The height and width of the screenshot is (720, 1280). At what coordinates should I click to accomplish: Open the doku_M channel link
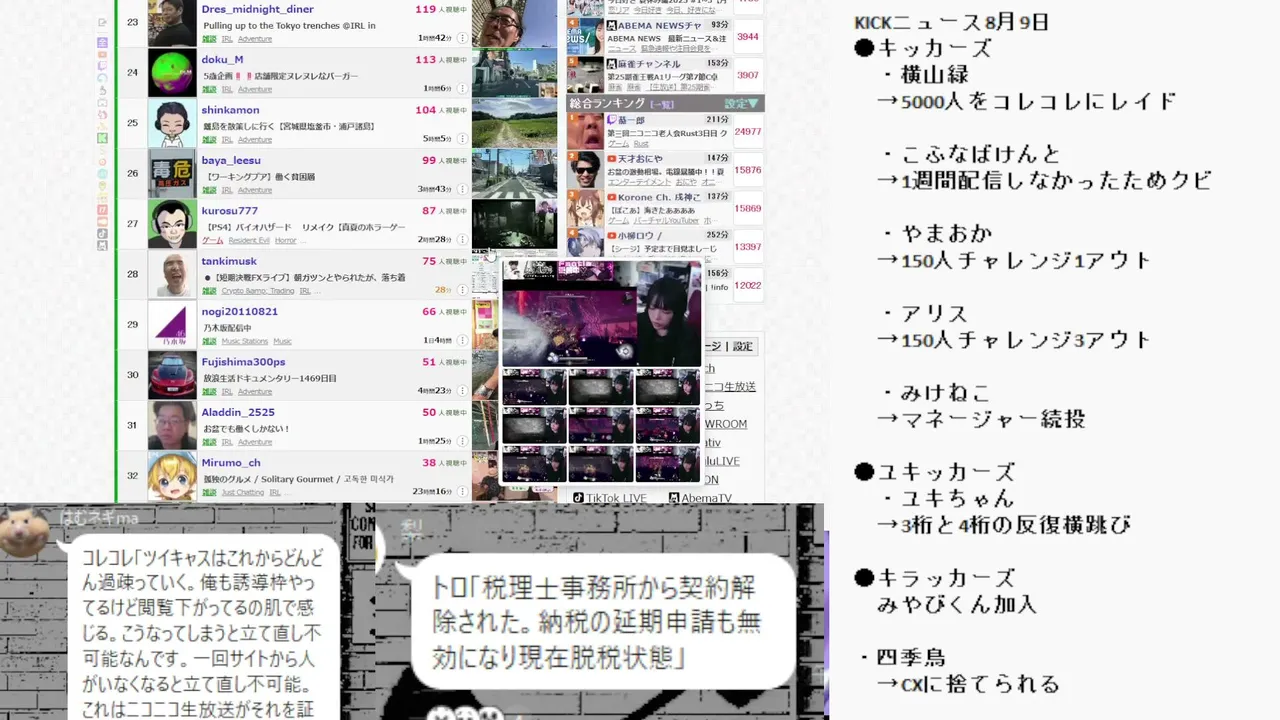pyautogui.click(x=222, y=59)
